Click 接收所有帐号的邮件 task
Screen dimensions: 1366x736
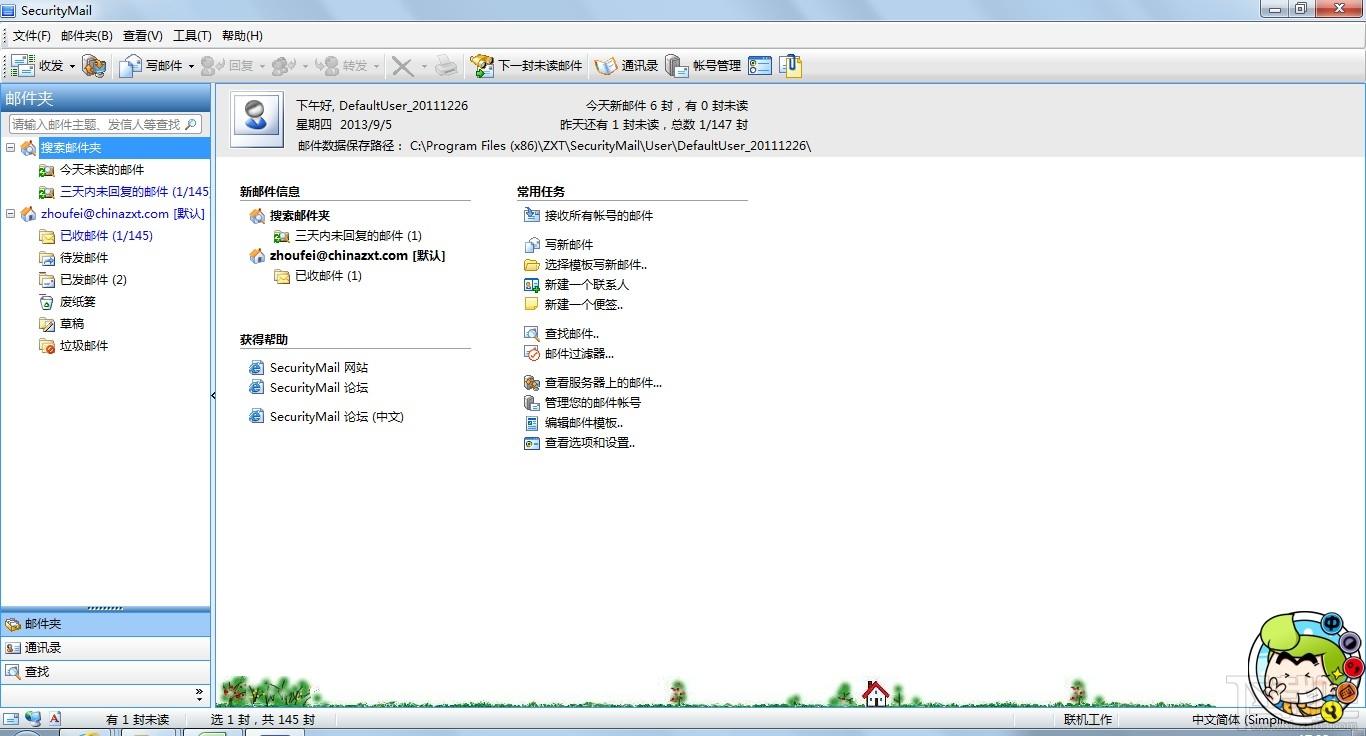(599, 216)
